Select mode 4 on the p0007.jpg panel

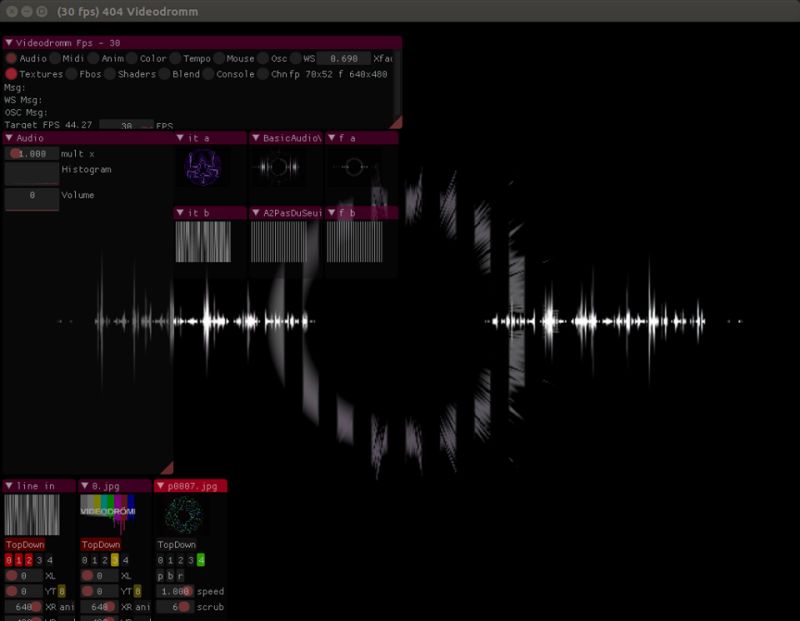point(200,560)
